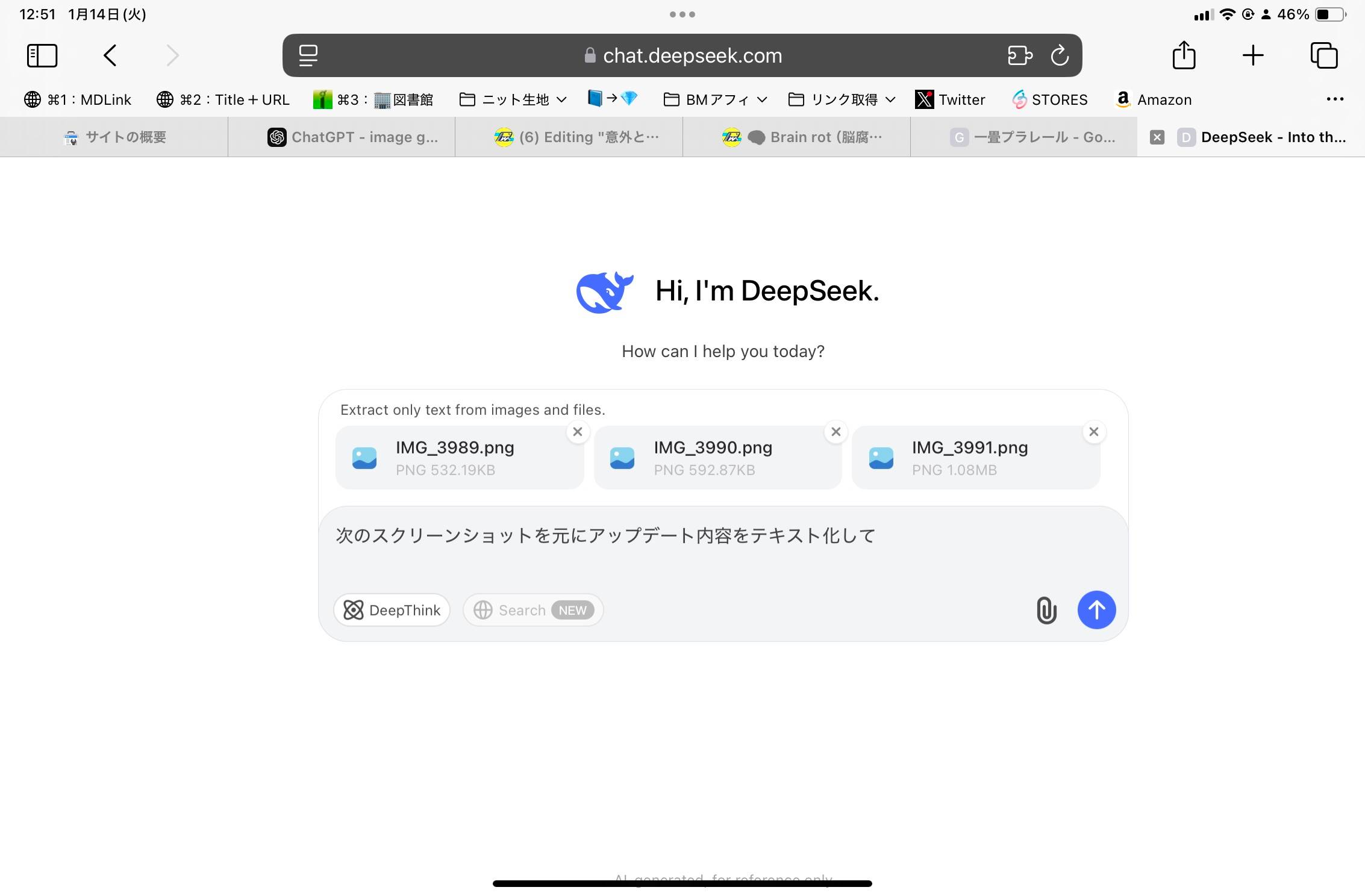
Task: Reload the DeepSeek page
Action: pyautogui.click(x=1060, y=55)
